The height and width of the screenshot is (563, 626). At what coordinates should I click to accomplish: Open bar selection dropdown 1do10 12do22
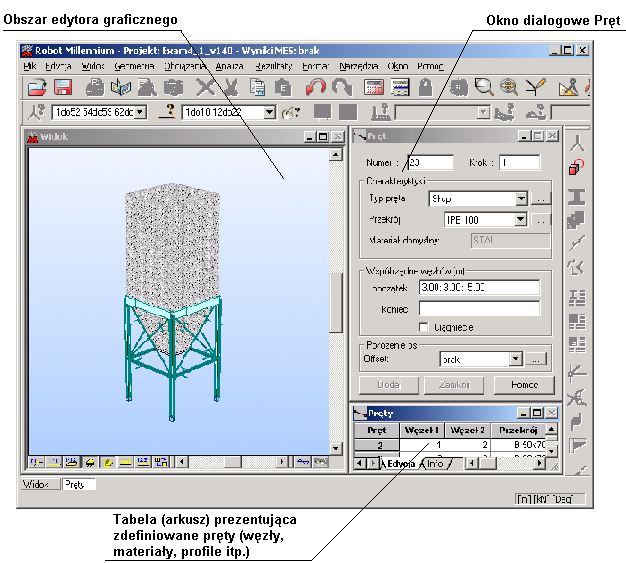(x=269, y=113)
